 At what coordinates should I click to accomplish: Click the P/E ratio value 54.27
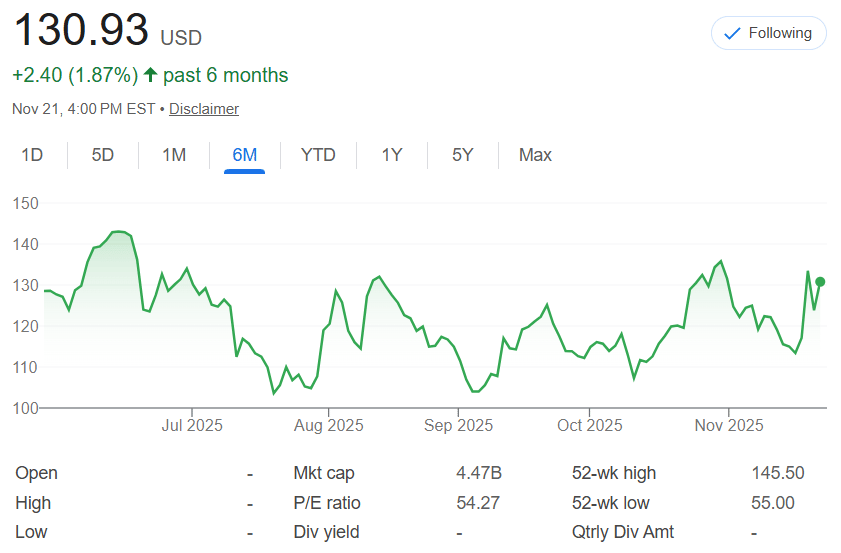[477, 503]
